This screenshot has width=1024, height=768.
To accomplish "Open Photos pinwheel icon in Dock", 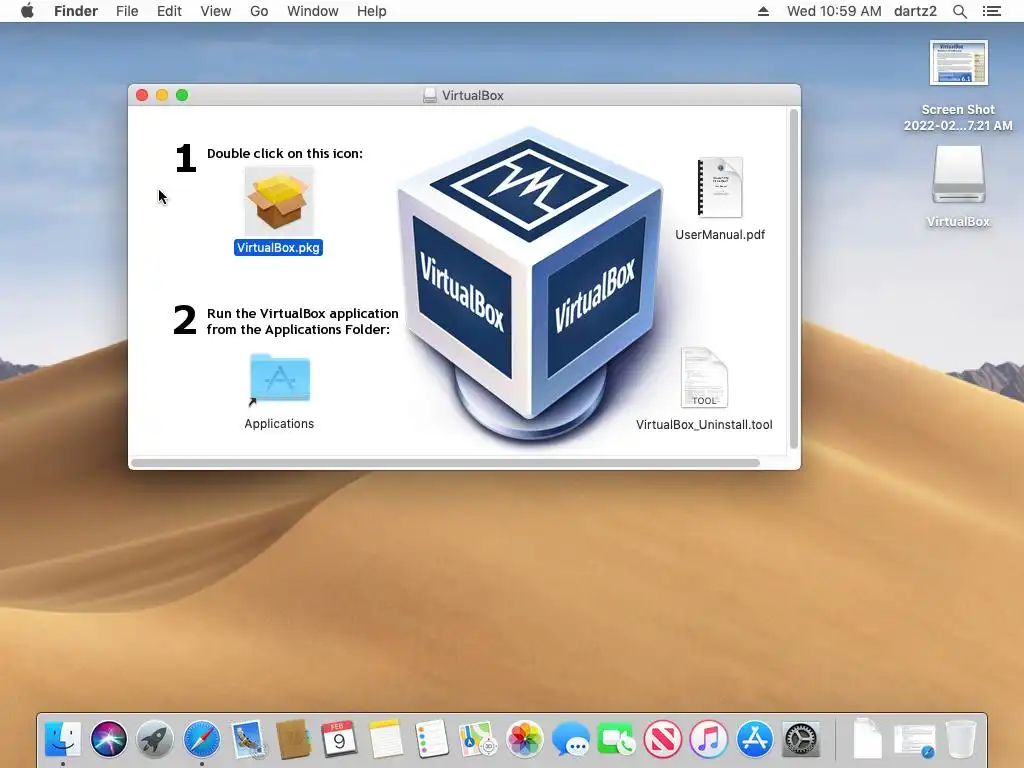I will tap(524, 739).
